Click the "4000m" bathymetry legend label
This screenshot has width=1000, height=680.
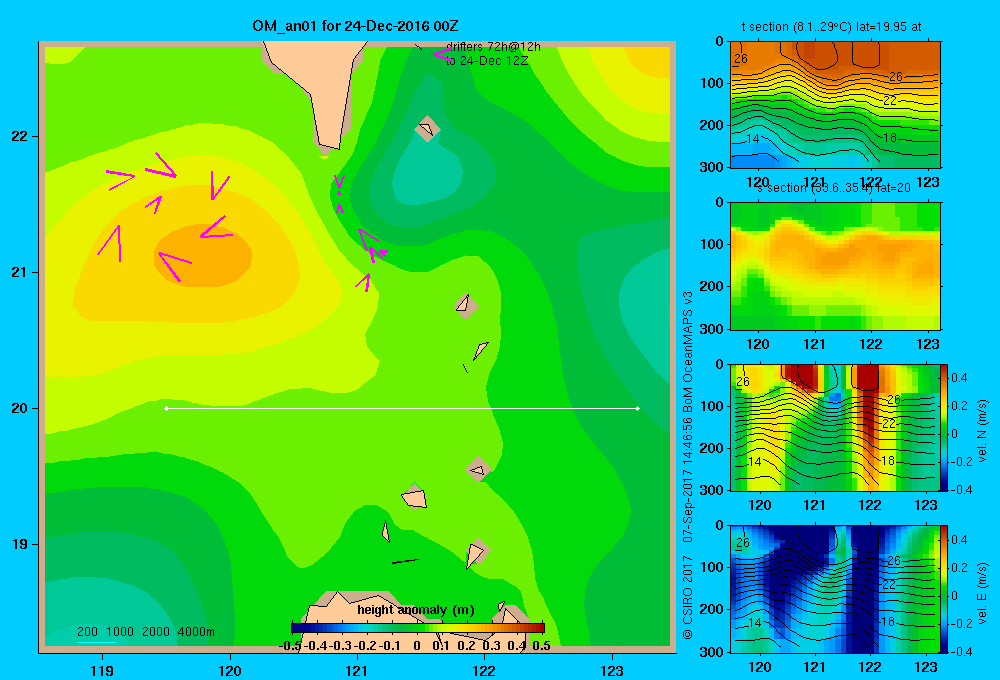point(196,632)
